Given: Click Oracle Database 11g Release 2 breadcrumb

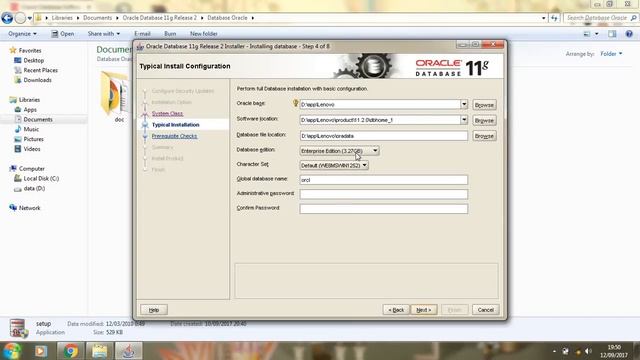Looking at the screenshot, I should [x=160, y=18].
